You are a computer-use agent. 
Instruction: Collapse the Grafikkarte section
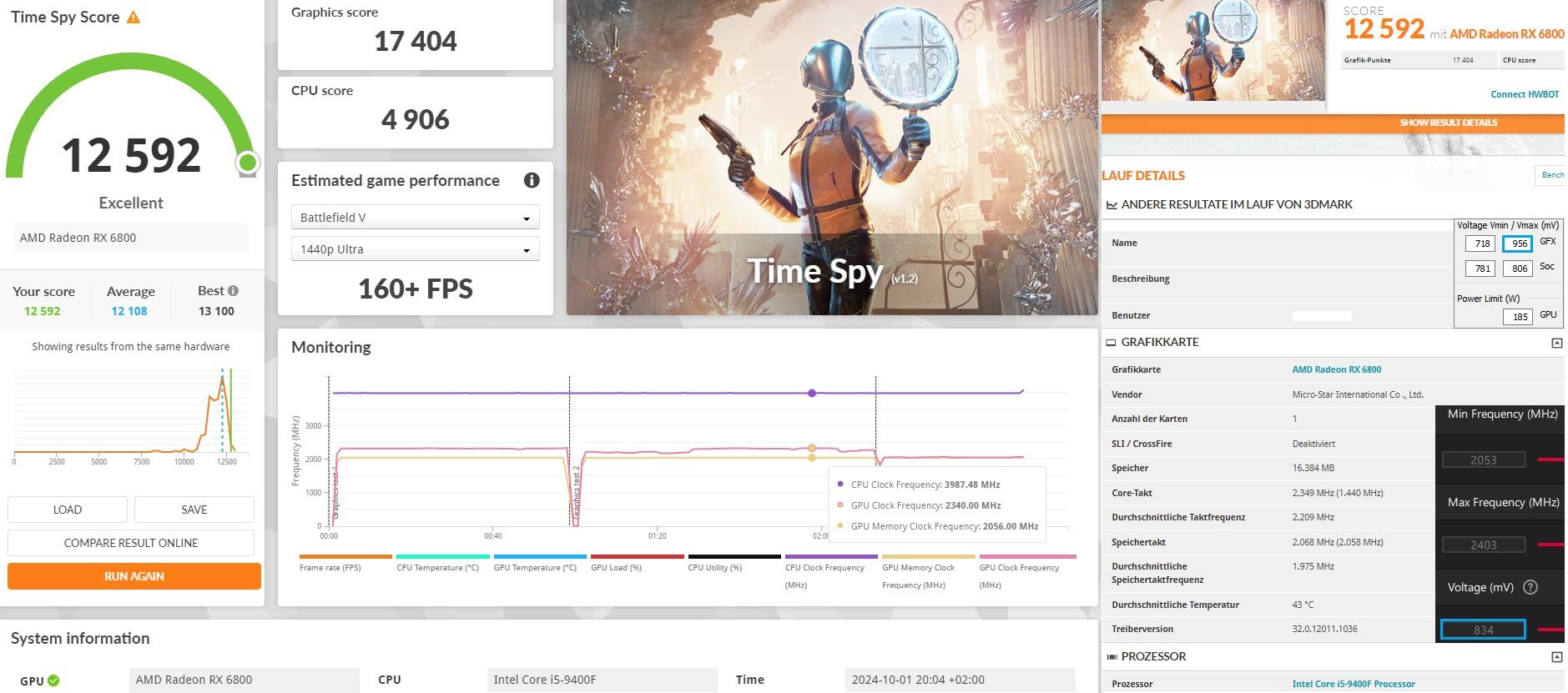coord(1556,343)
